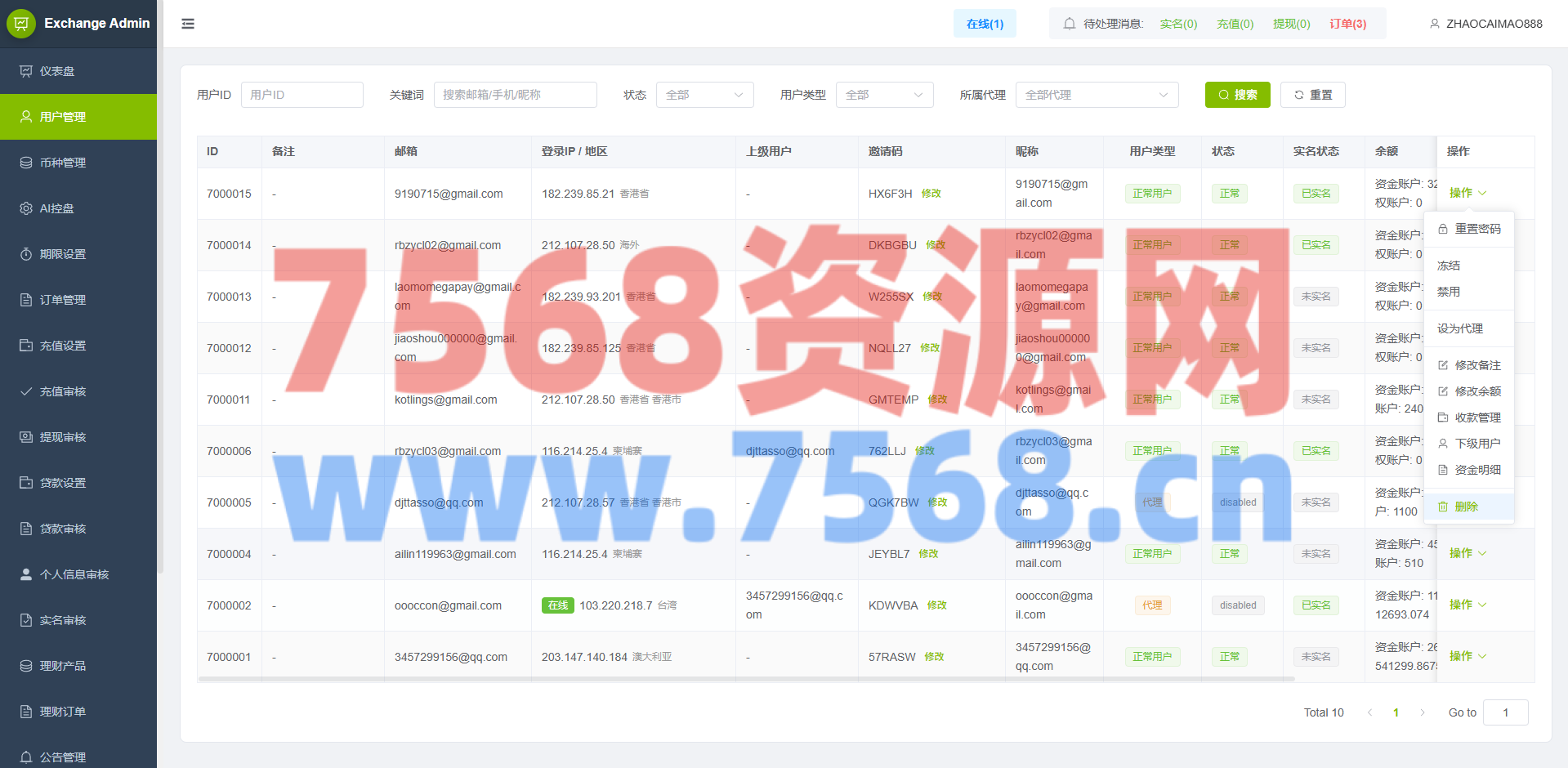This screenshot has width=1568, height=768.
Task: Click the notification bell icon
Action: (1069, 24)
